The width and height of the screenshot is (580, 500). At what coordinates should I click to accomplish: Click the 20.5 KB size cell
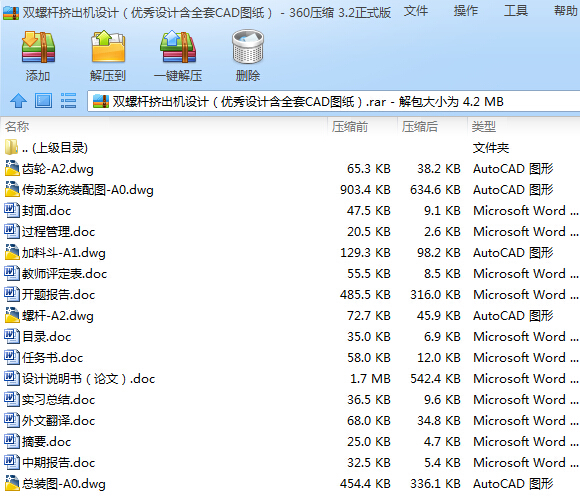tap(369, 232)
